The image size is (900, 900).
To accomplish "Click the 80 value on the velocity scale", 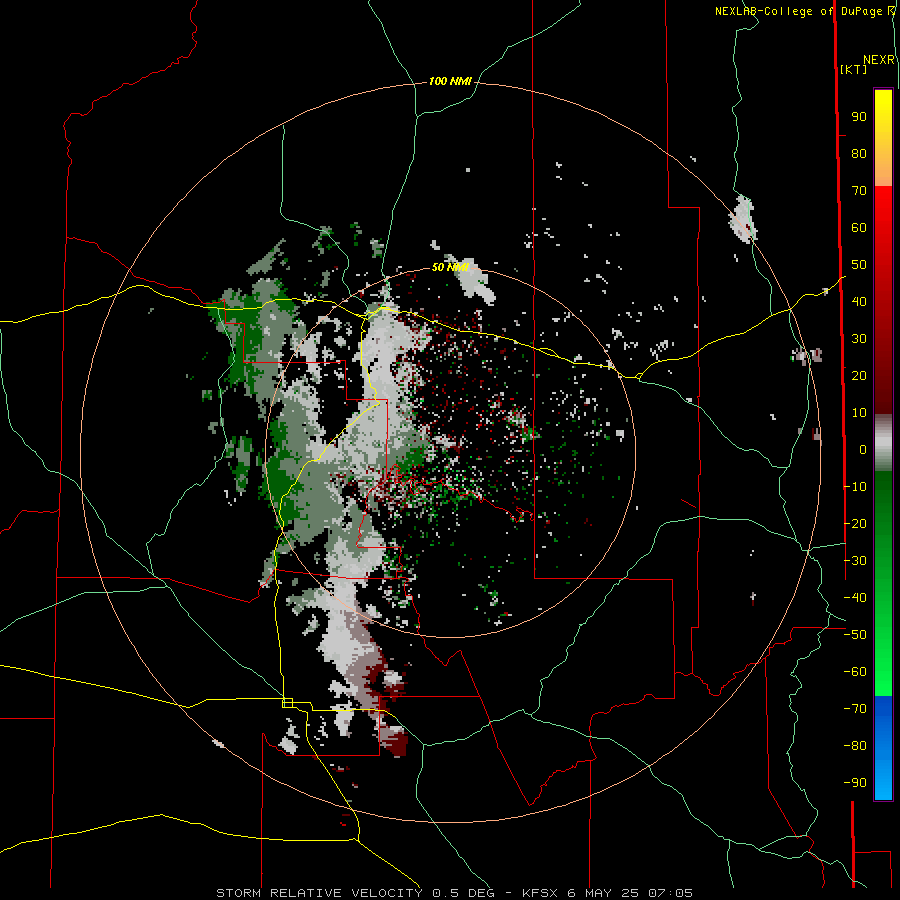I will 859,154.
